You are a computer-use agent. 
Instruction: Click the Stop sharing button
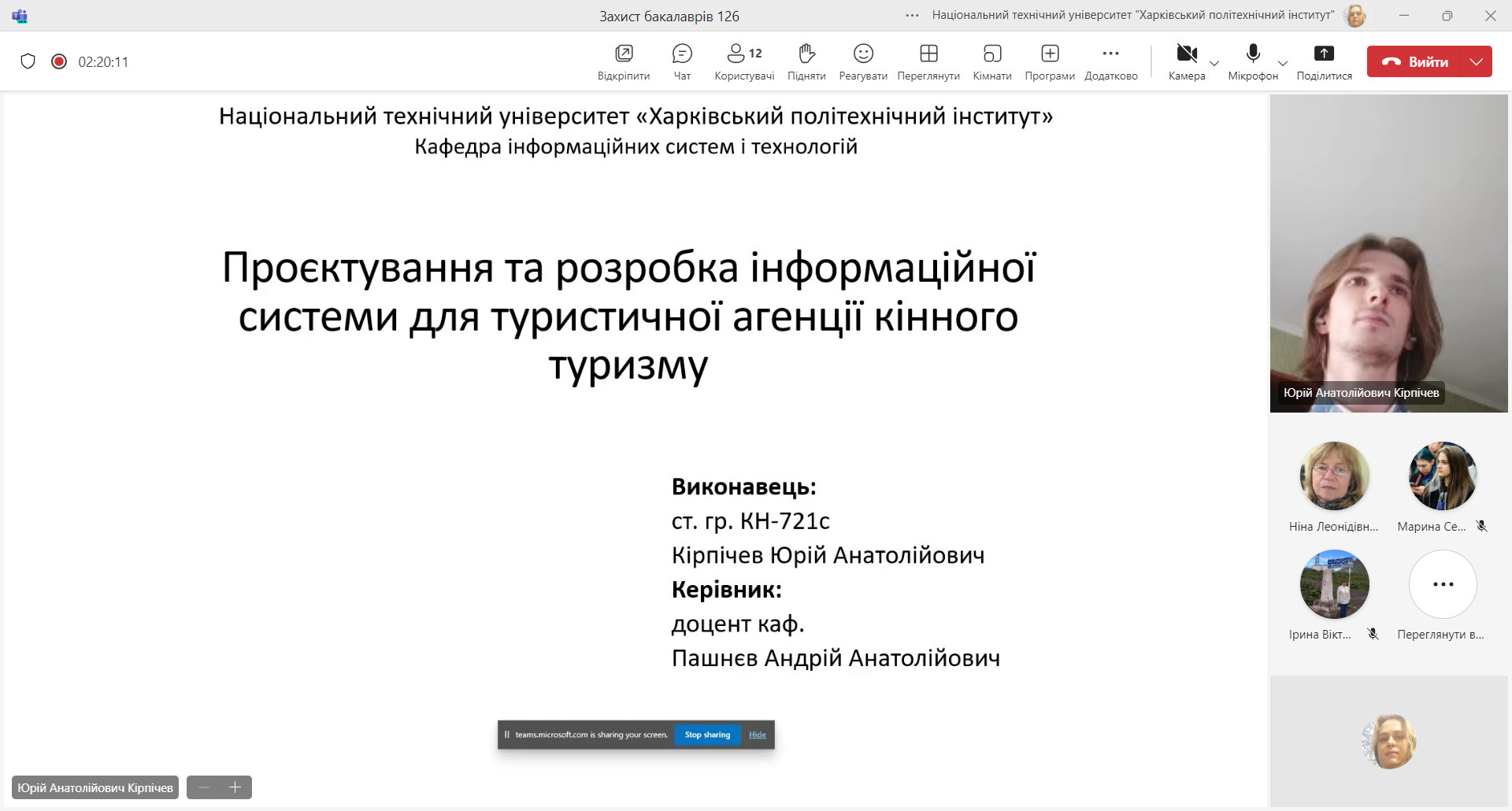pos(707,735)
